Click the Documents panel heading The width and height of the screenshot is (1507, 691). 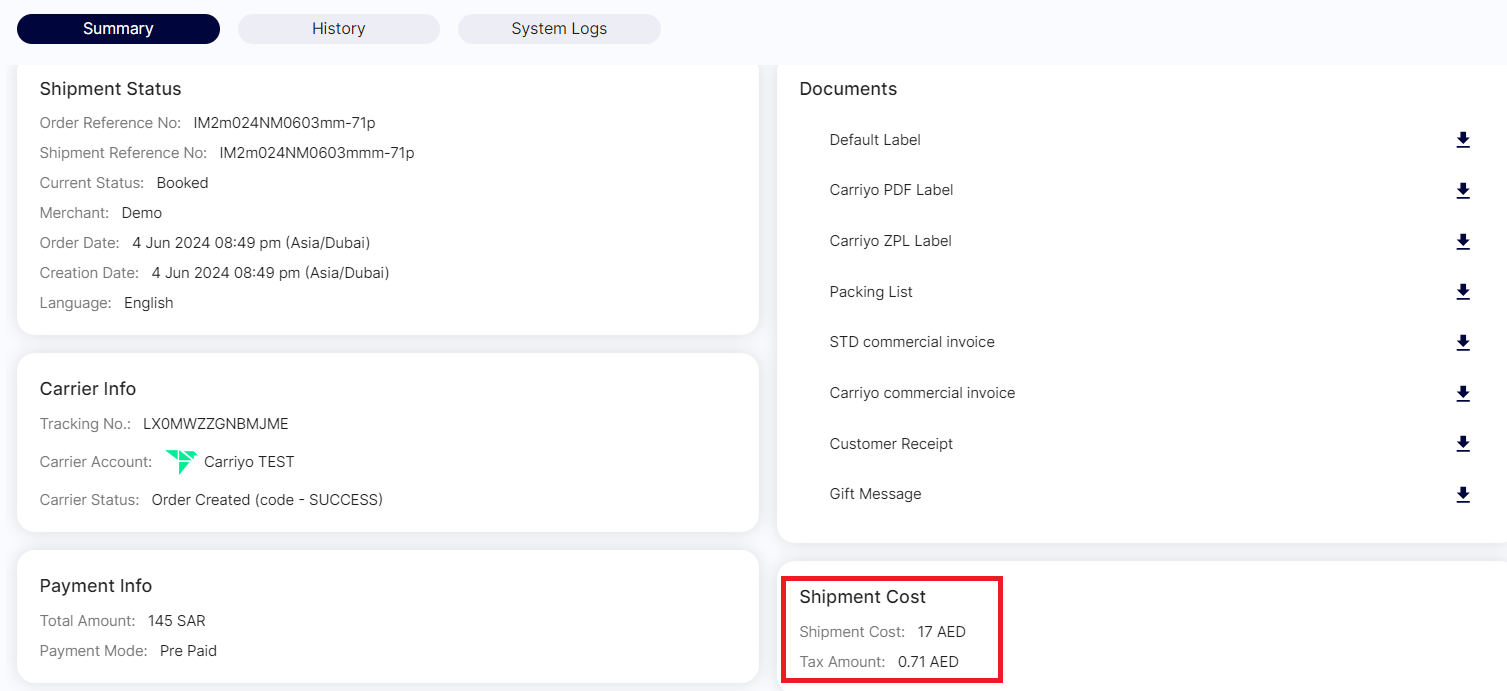point(848,89)
